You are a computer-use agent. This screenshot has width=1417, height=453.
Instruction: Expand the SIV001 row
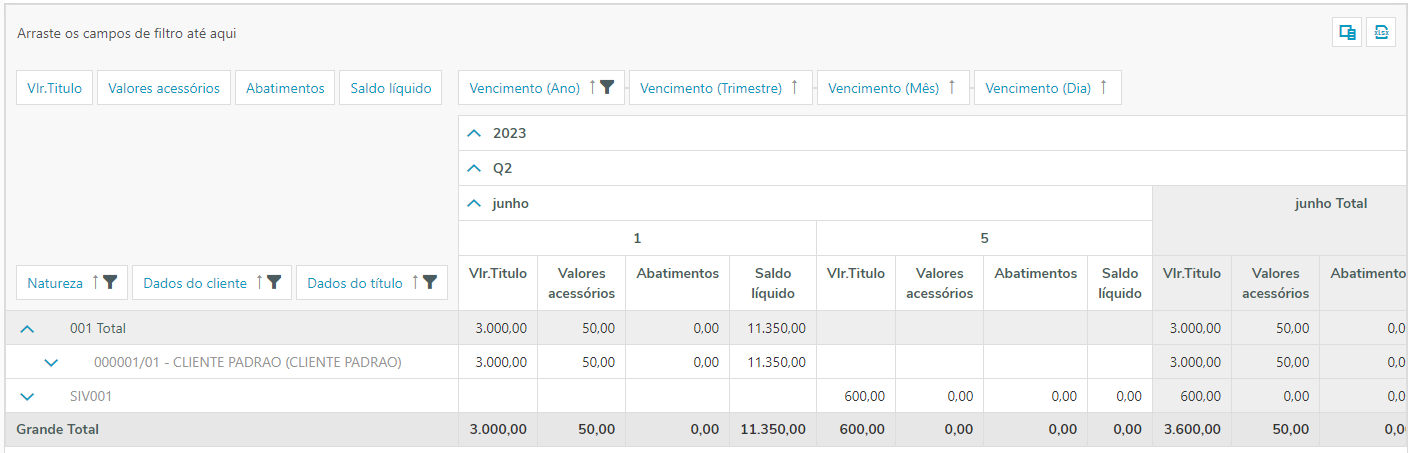(28, 397)
